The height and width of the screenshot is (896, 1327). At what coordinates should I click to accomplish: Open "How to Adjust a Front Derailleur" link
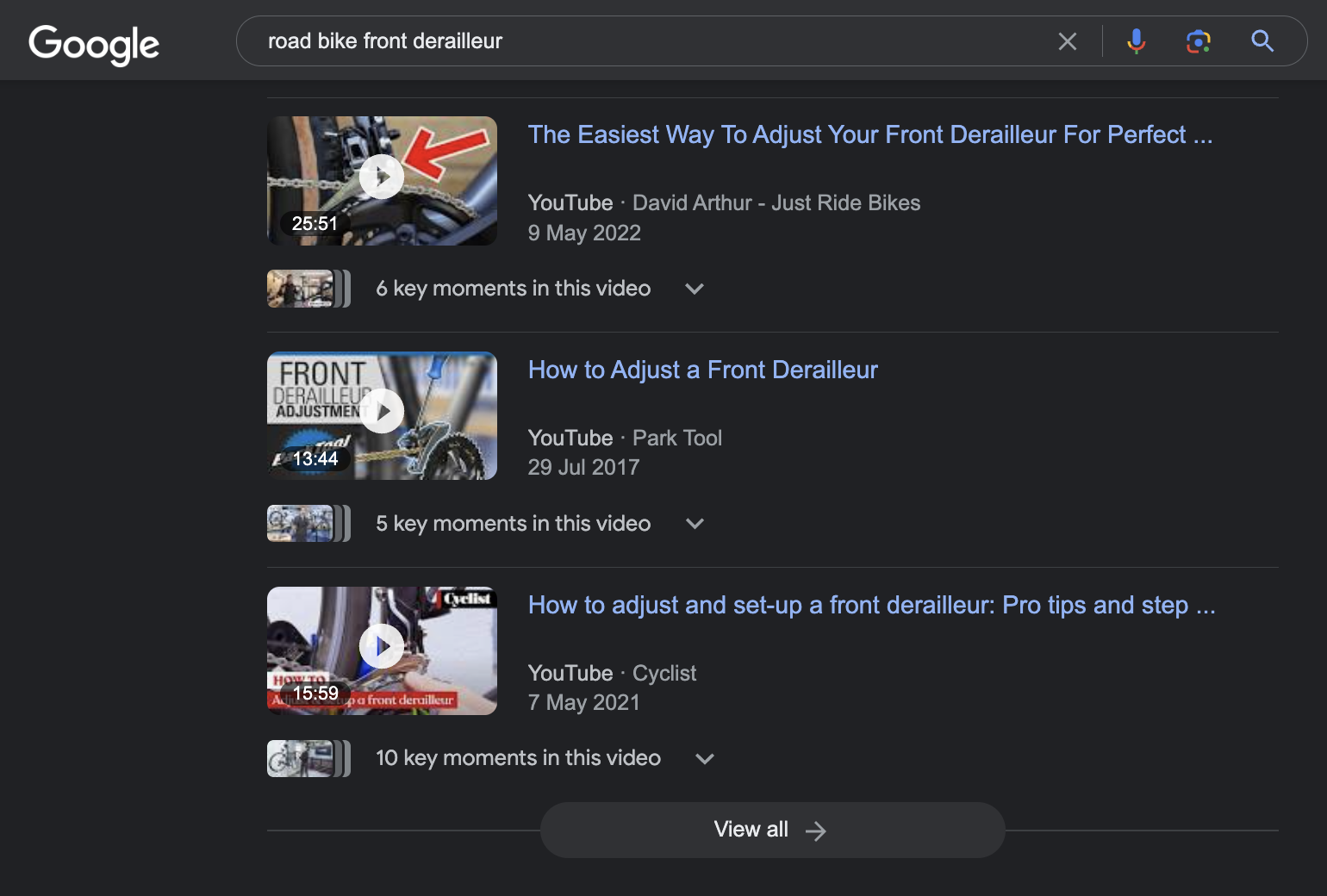(x=702, y=370)
